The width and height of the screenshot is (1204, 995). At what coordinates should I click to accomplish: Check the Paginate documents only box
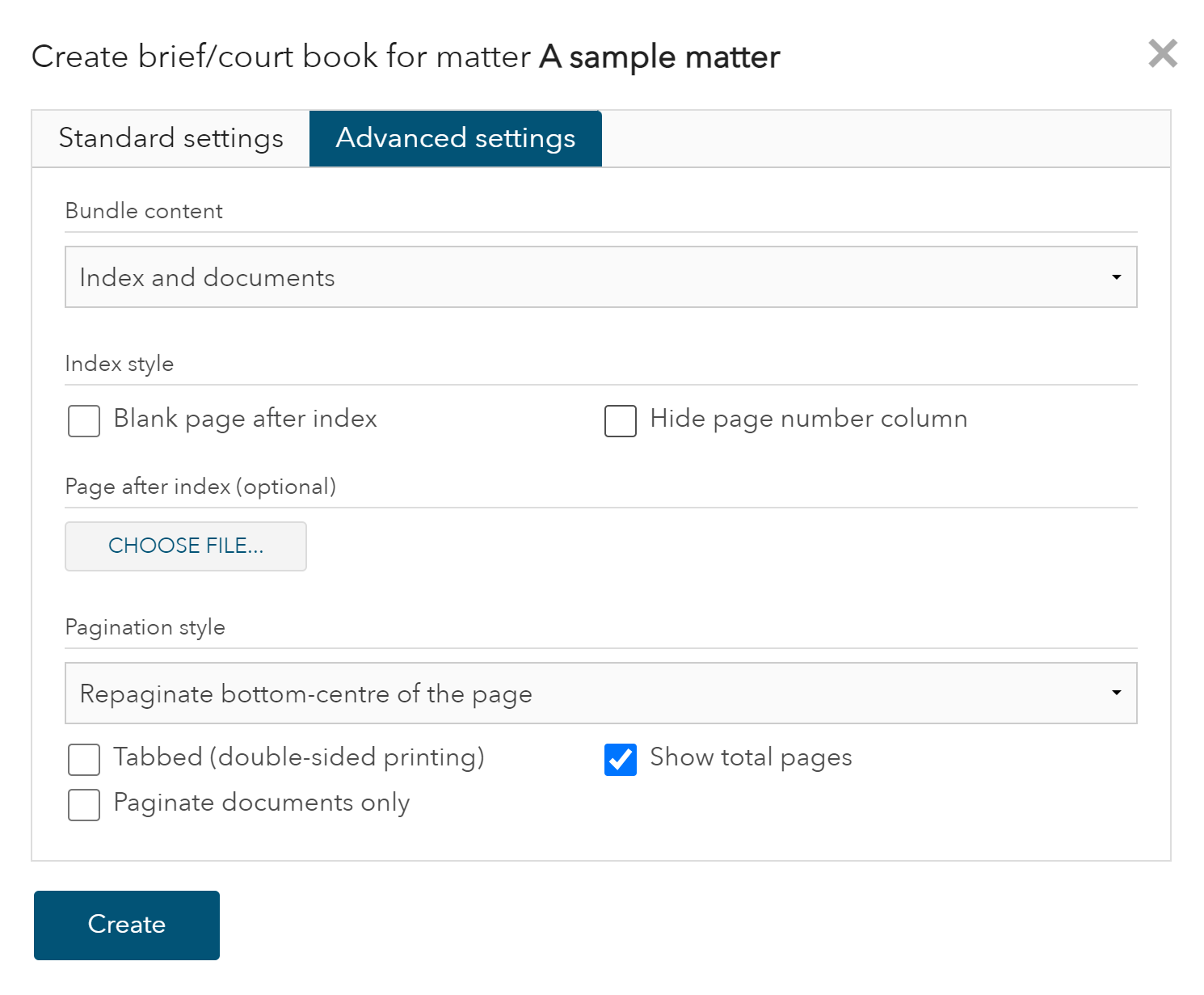pyautogui.click(x=84, y=805)
